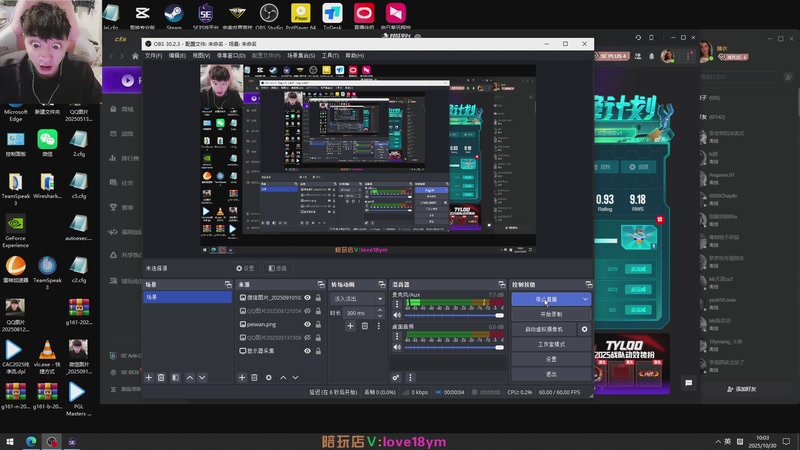The image size is (800, 450).
Task: Open Edit menu in OBS
Action: click(x=178, y=56)
